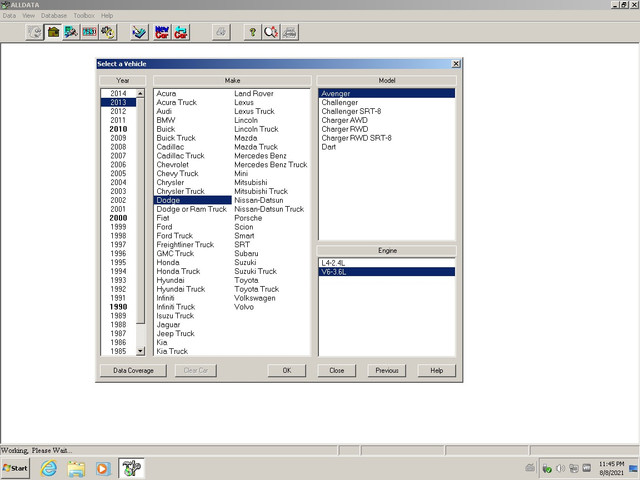The image size is (640, 480).
Task: Select year 2014
Action: point(118,93)
